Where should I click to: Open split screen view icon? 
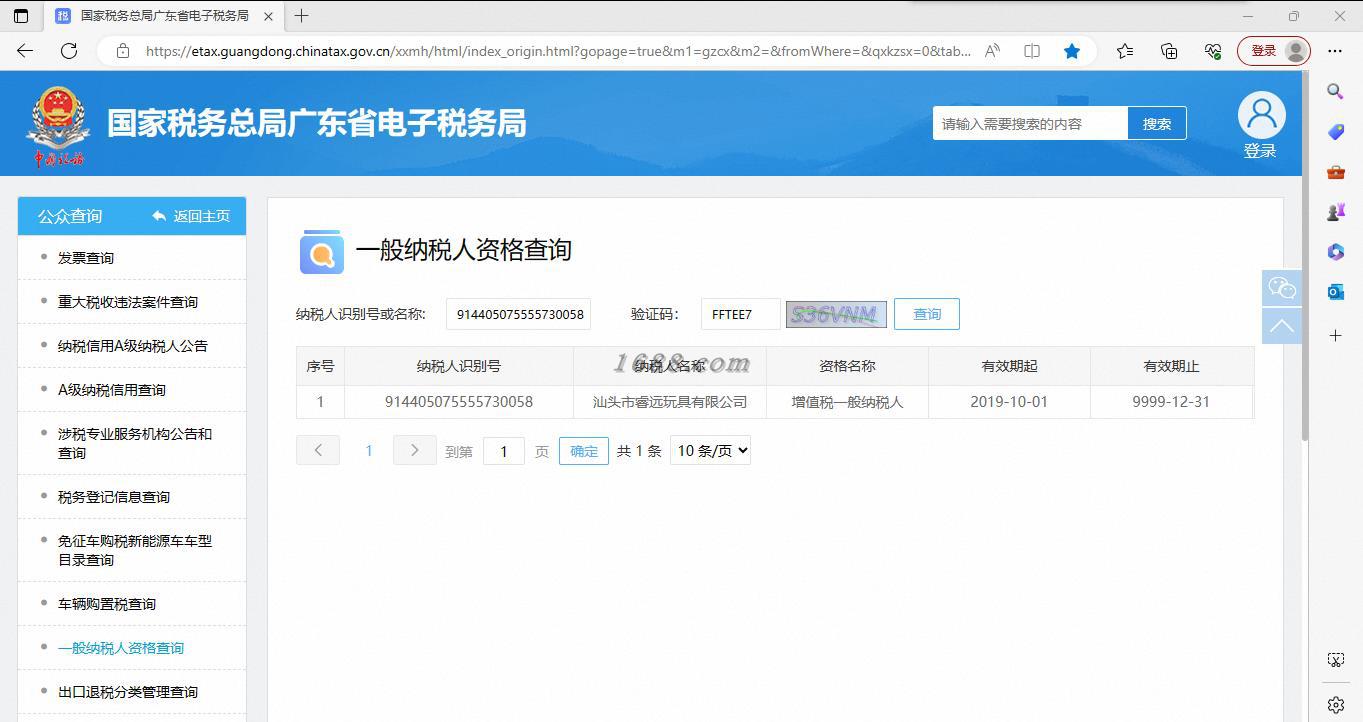(x=1032, y=51)
